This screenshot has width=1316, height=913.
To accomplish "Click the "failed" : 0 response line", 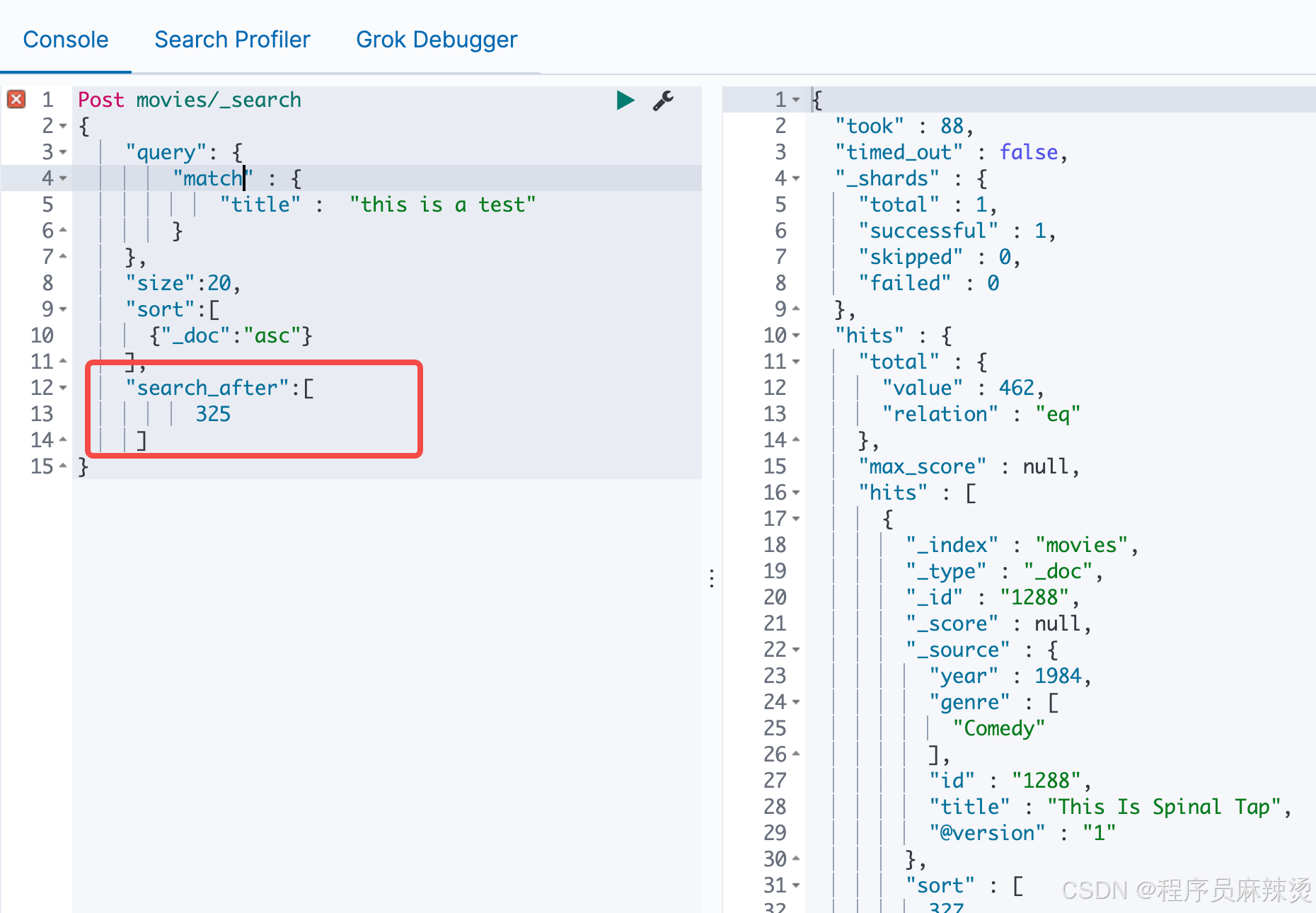I will click(928, 283).
